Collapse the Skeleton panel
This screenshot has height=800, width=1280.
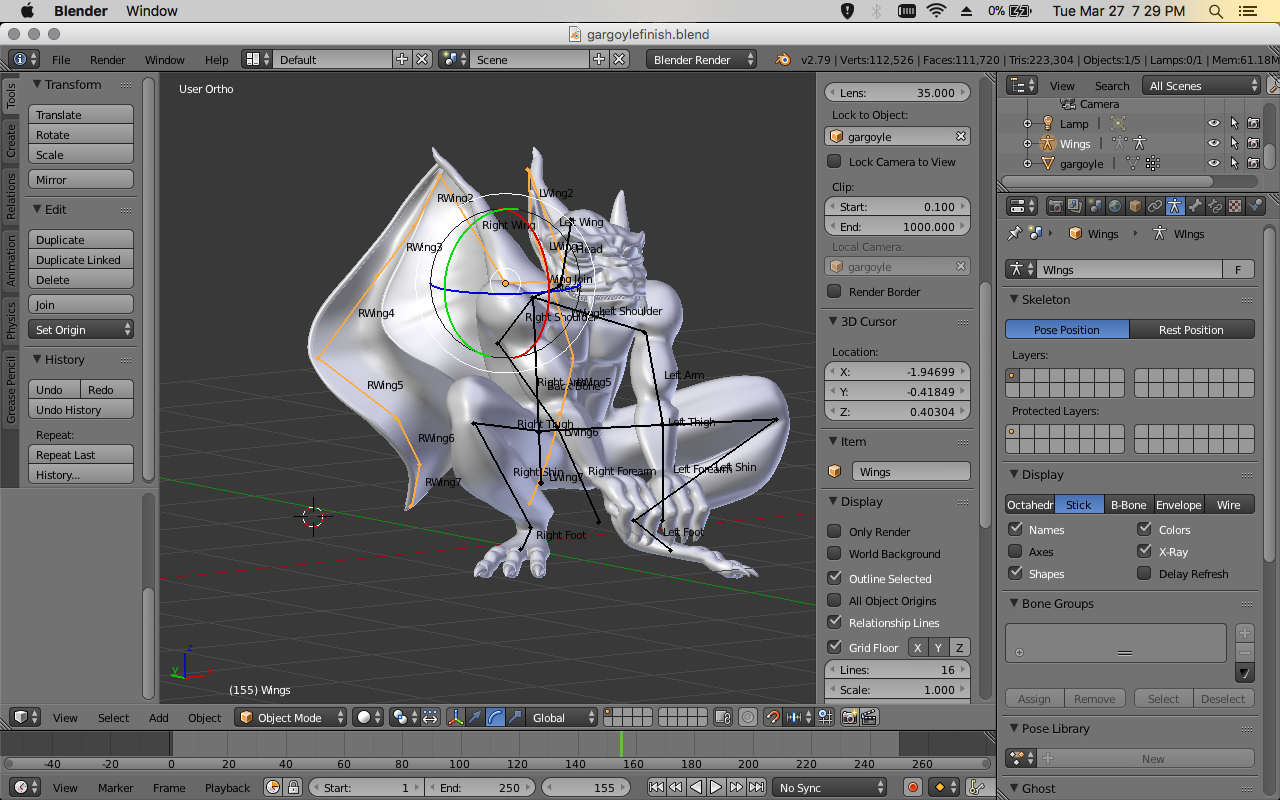(x=1013, y=299)
